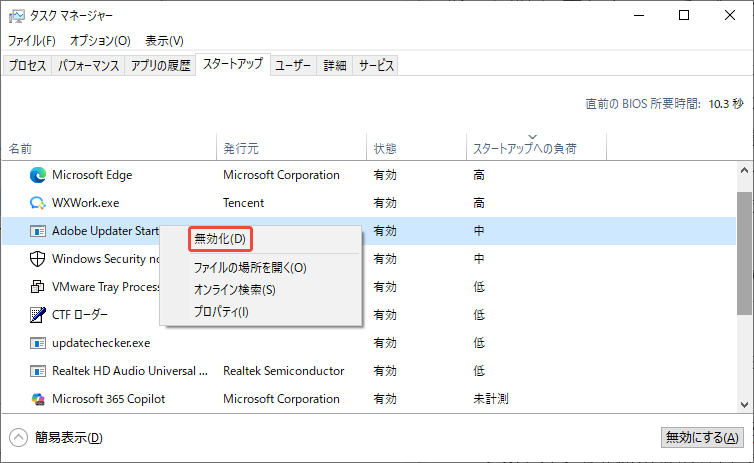Screen dimensions: 754x463
Task: Switch to the アプリの履歴 tab
Action: point(161,65)
